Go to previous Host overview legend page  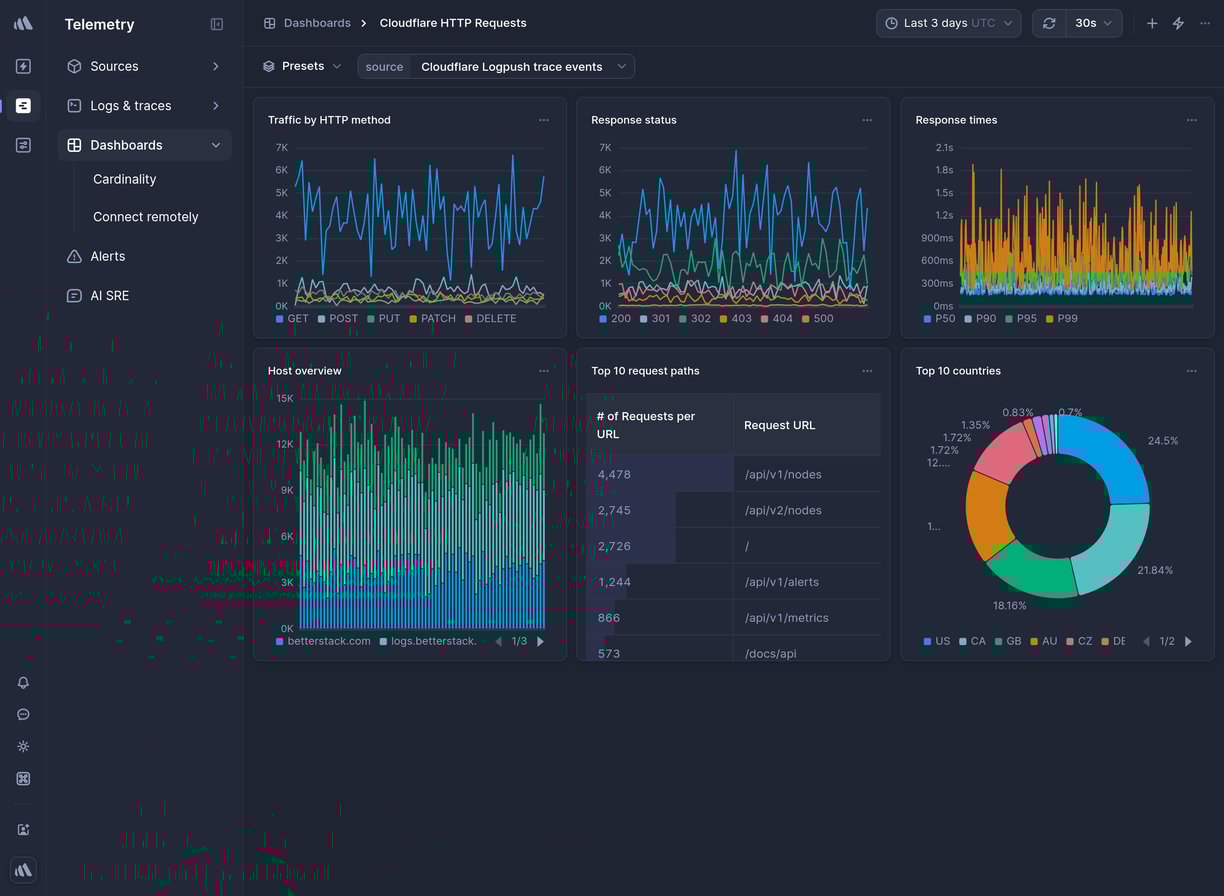[498, 641]
